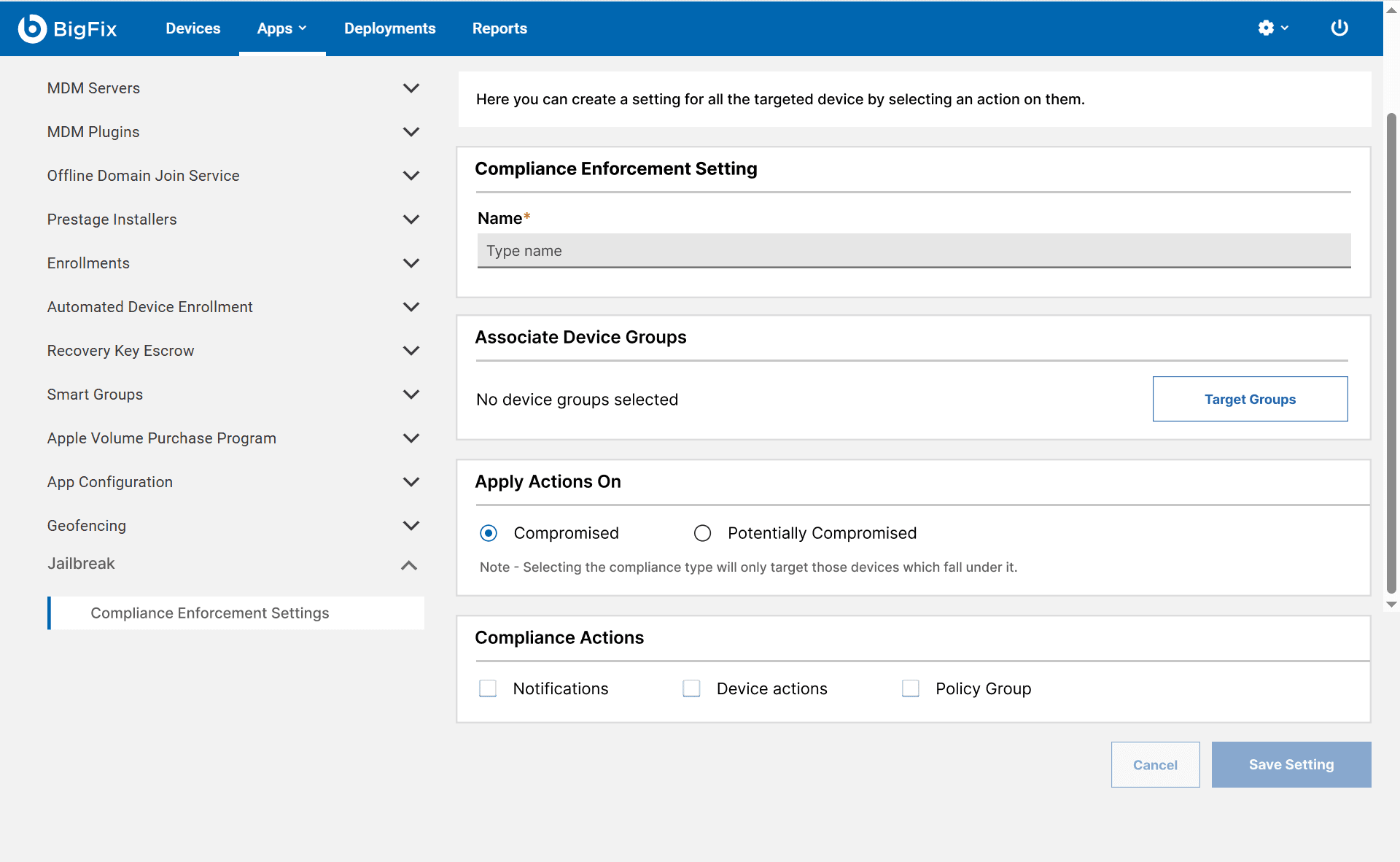
Task: Click the power logout icon
Action: pos(1339,28)
